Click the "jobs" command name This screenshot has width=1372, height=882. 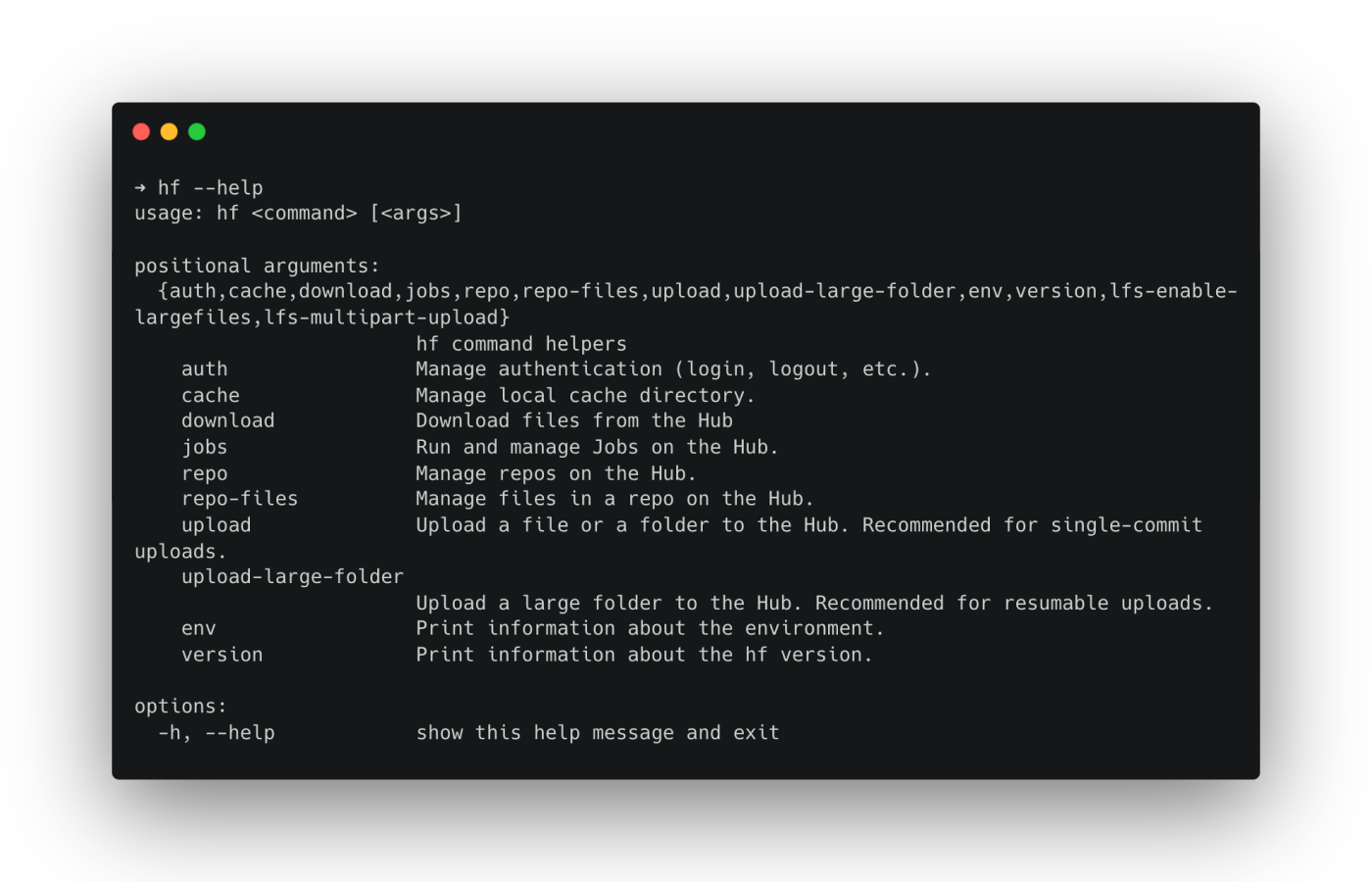[205, 447]
